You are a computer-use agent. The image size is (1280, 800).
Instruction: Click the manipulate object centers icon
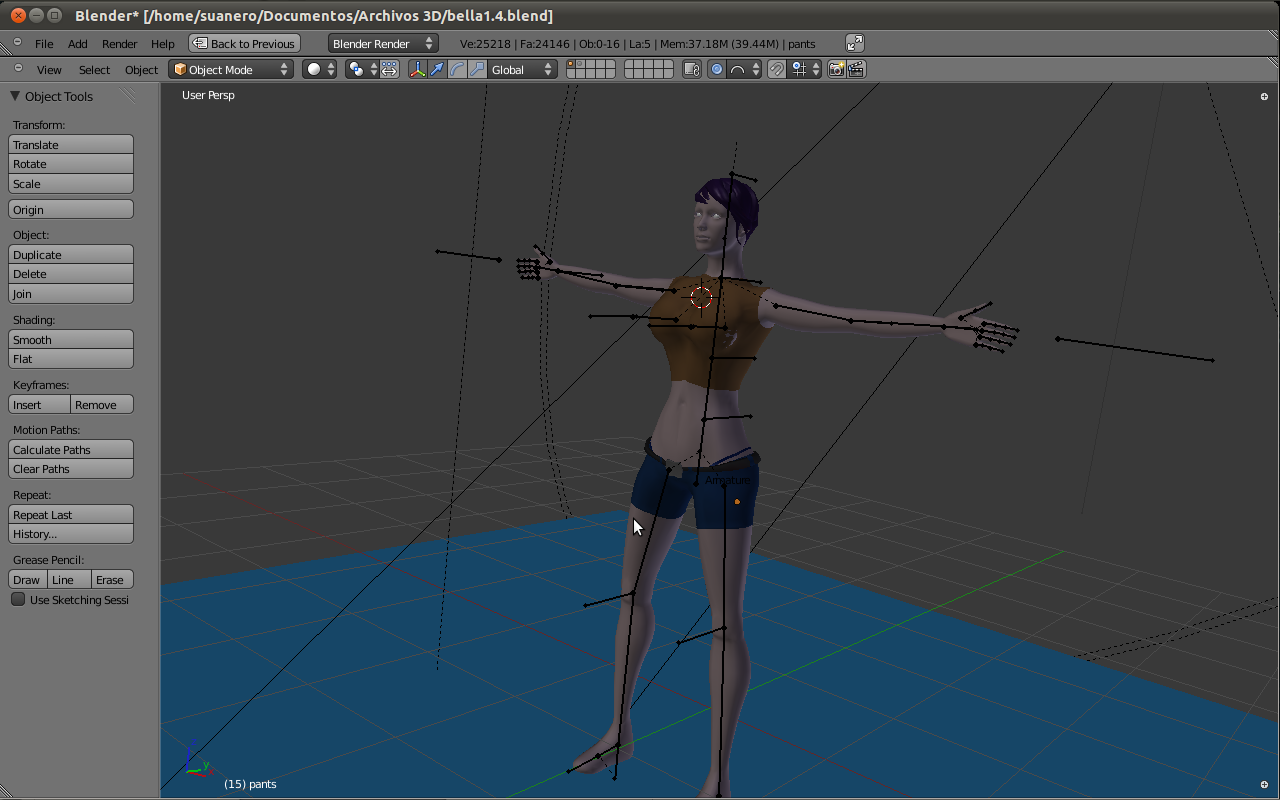point(389,69)
